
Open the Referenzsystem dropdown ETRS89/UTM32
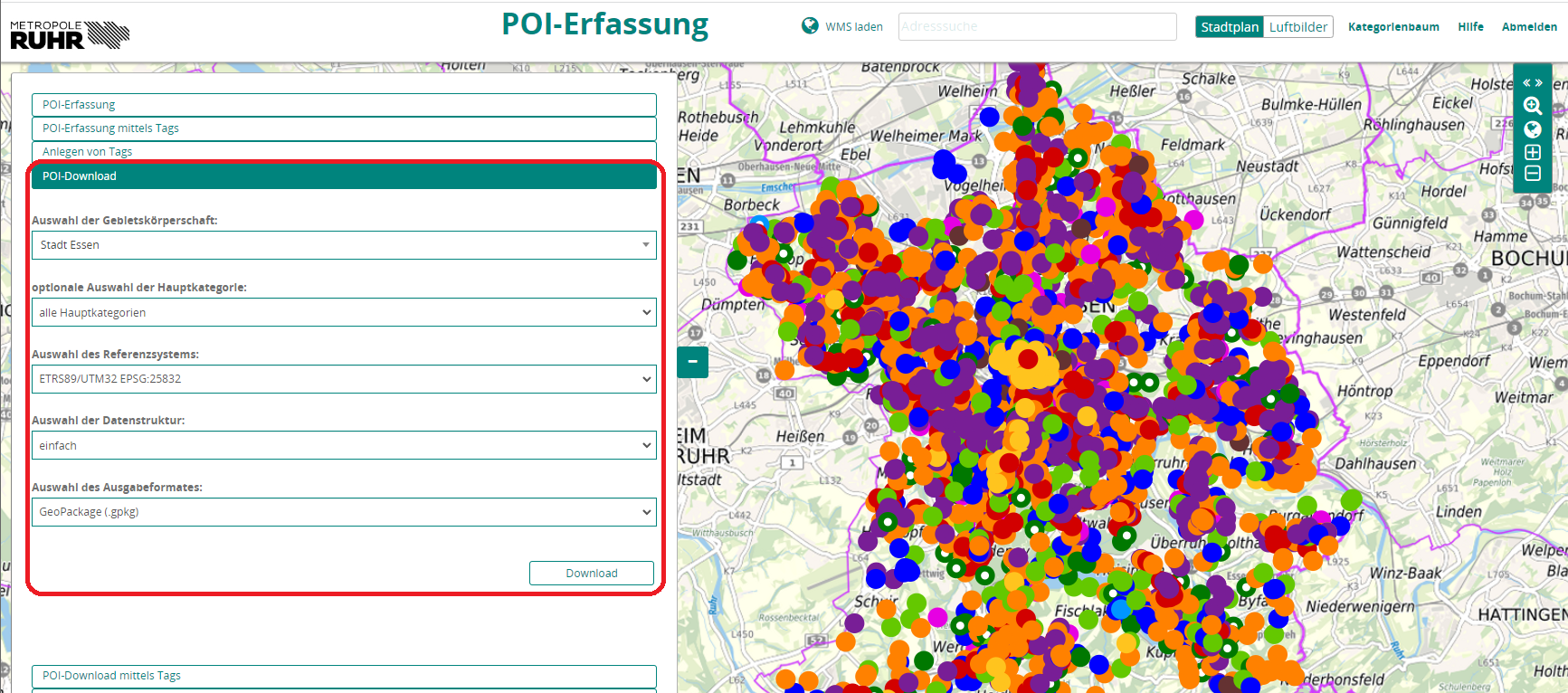(x=344, y=379)
